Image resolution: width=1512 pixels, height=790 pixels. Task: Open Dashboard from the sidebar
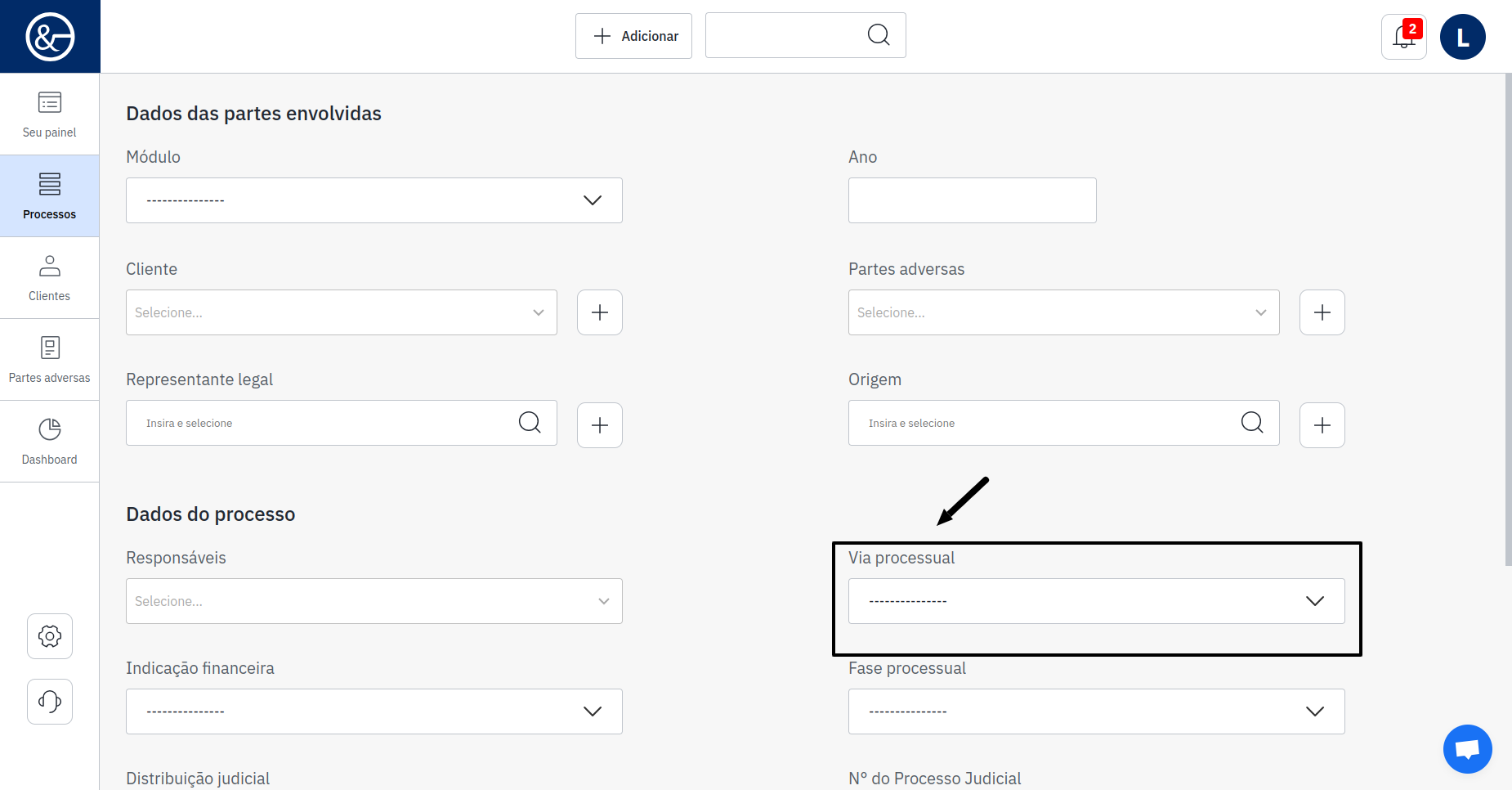point(50,442)
